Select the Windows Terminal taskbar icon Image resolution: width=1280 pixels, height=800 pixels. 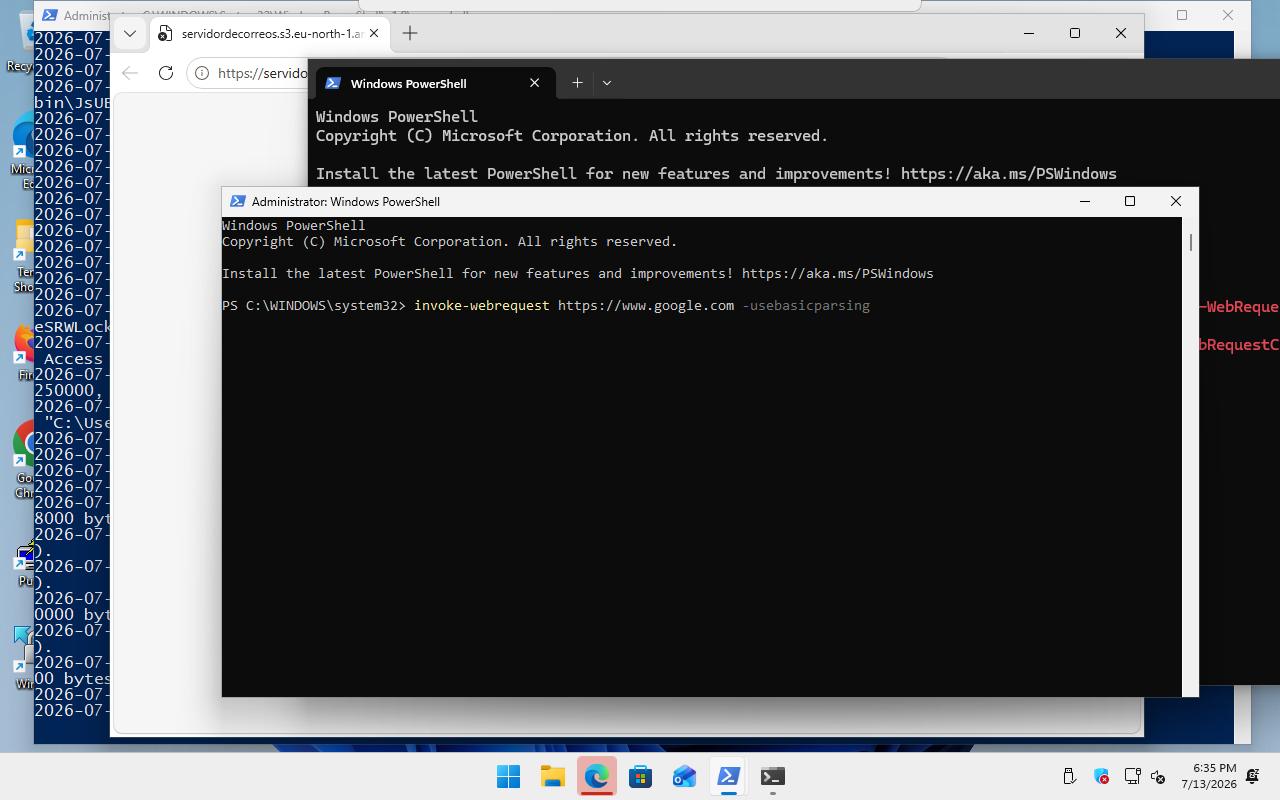772,776
